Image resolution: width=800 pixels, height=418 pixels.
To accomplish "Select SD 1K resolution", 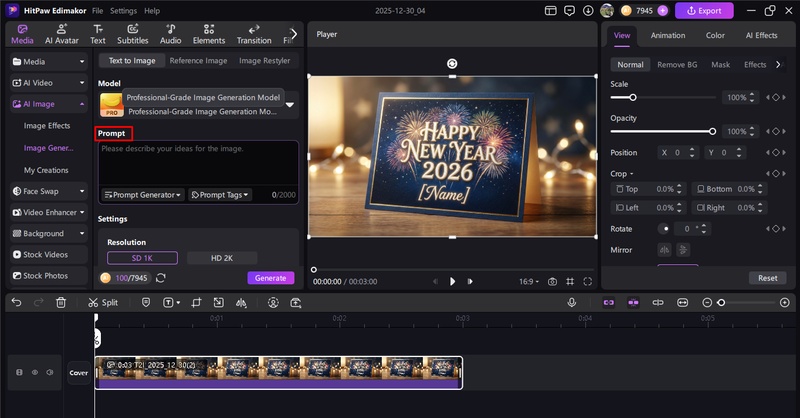I will [142, 258].
